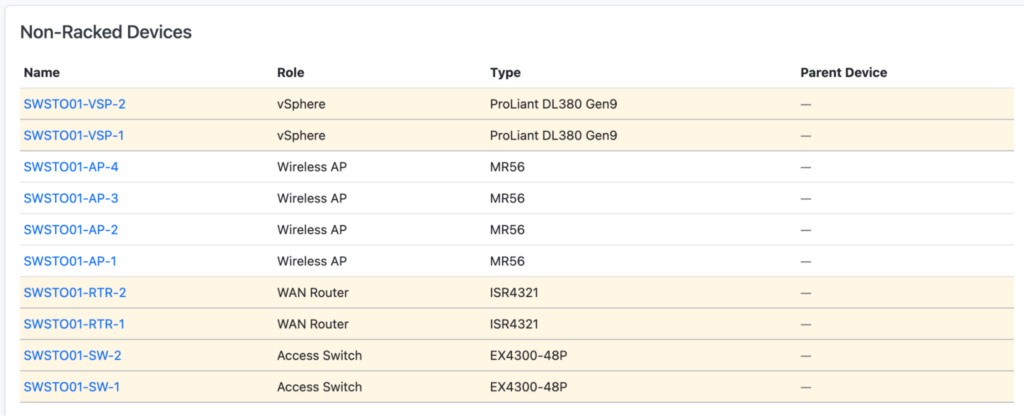
Task: Click the Wireless AP role of SWSTO01-AP-4
Action: [312, 167]
